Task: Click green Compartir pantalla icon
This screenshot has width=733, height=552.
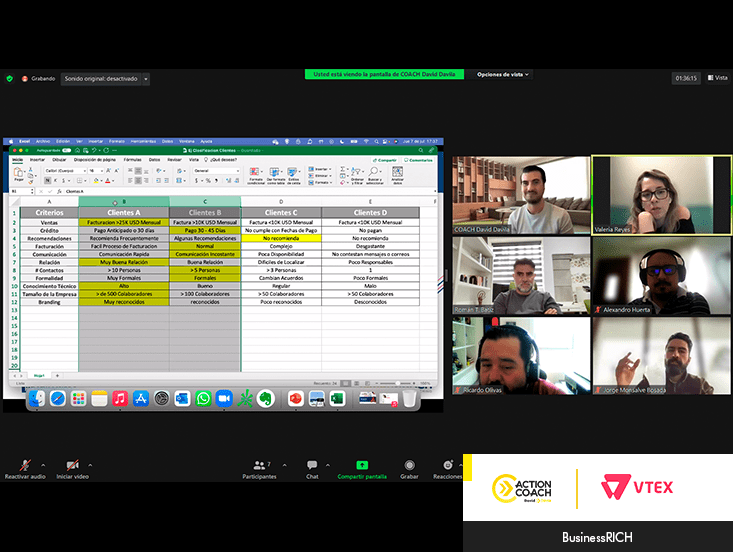Action: (x=362, y=465)
